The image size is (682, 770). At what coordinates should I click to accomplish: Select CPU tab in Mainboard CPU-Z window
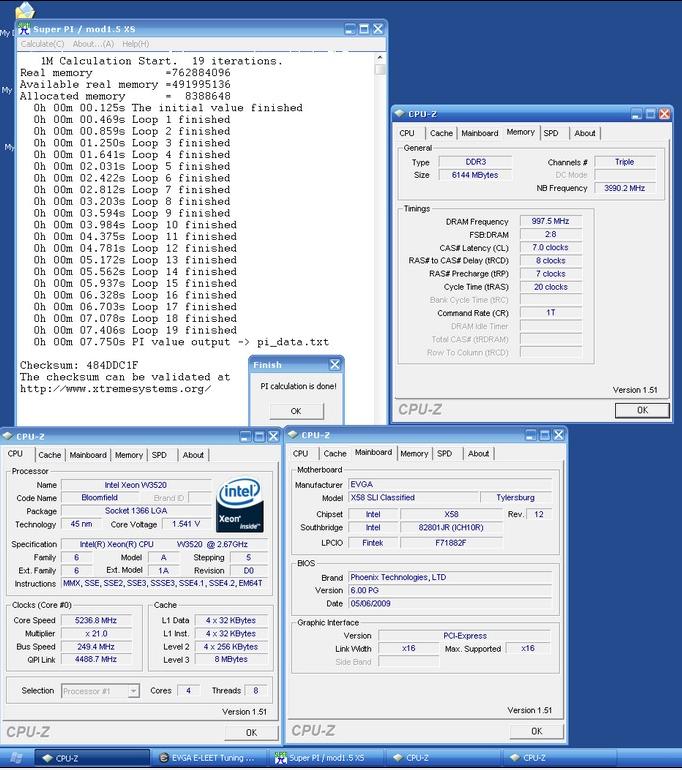[300, 454]
